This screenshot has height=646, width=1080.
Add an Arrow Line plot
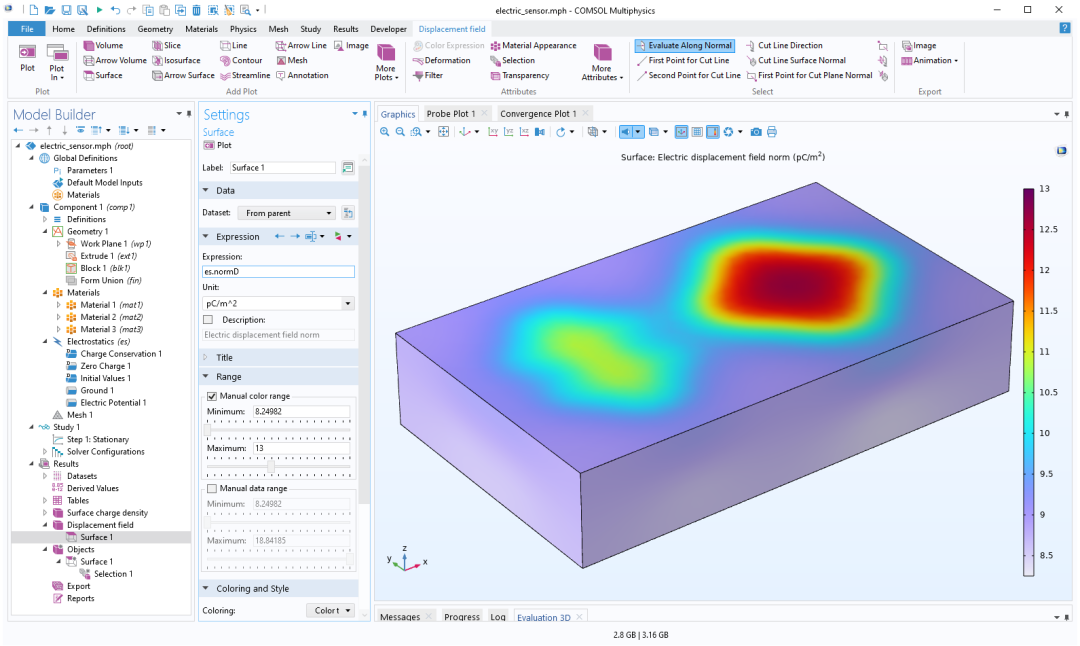(301, 45)
